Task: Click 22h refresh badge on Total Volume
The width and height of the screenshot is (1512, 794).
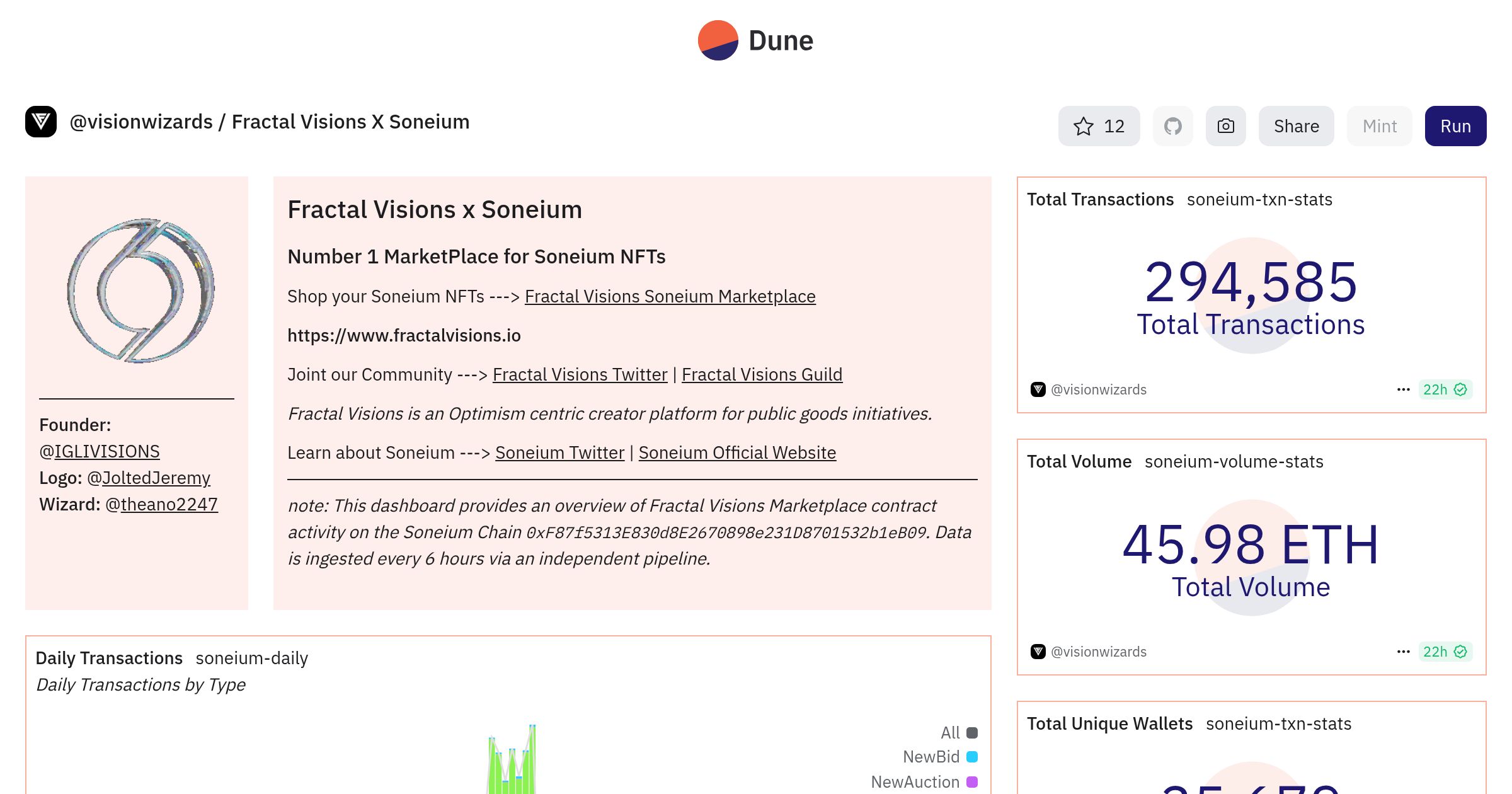Action: pyautogui.click(x=1445, y=652)
